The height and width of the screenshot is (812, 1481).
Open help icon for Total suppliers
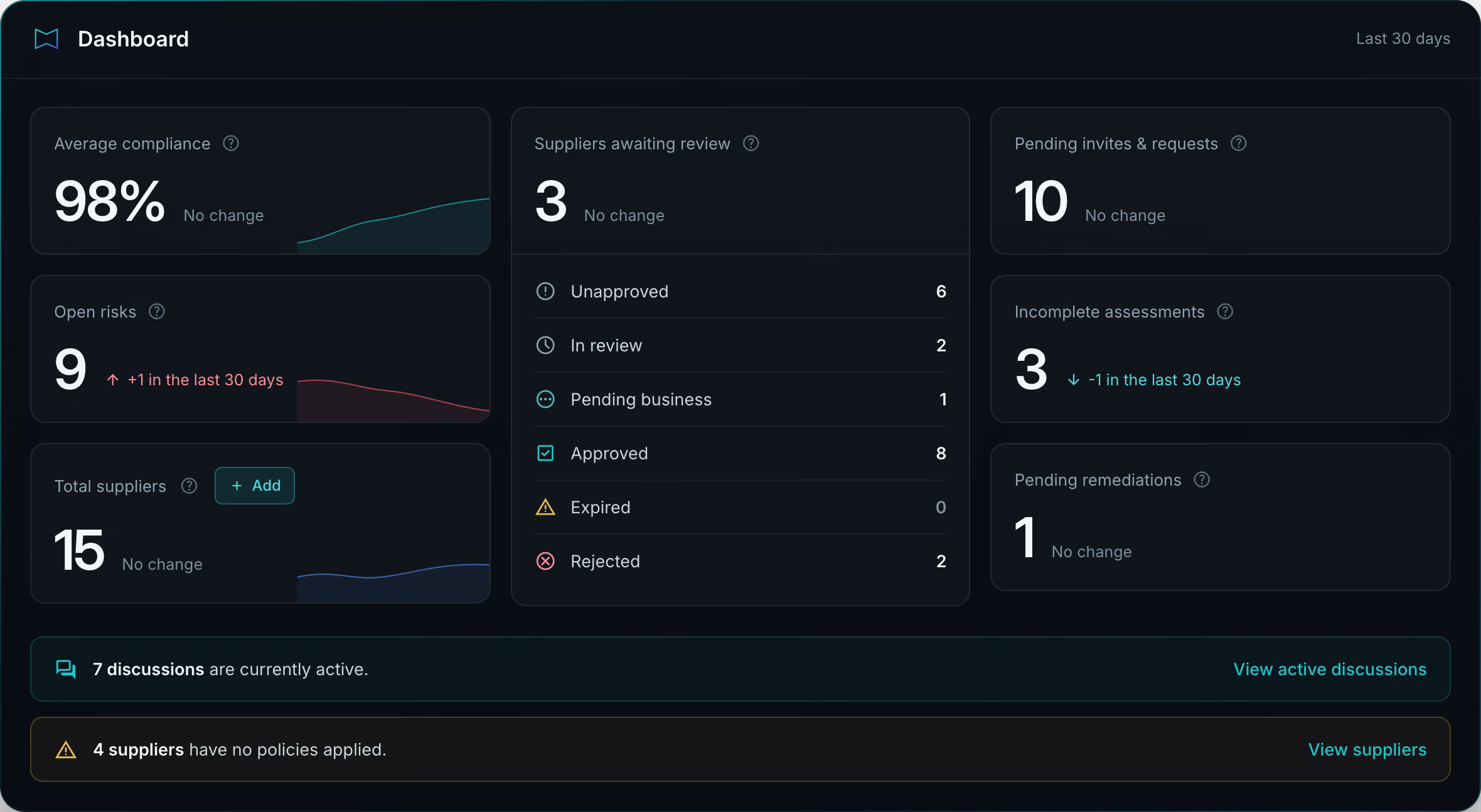point(189,486)
